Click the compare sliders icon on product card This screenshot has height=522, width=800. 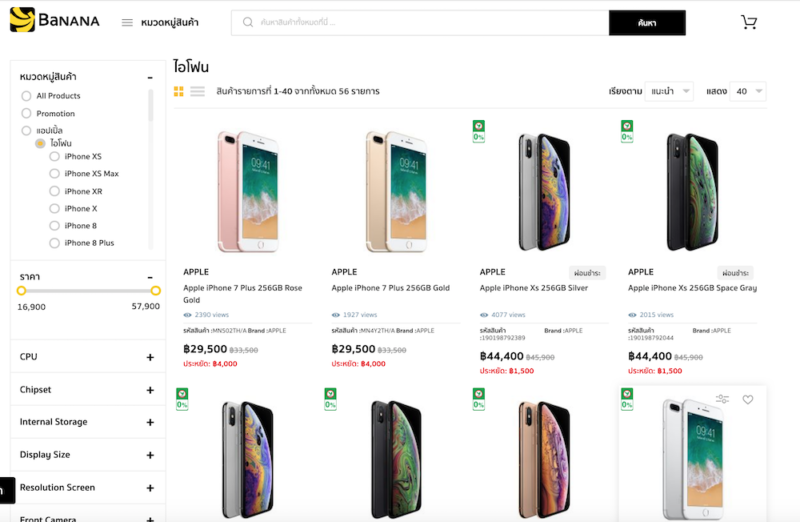pos(722,399)
